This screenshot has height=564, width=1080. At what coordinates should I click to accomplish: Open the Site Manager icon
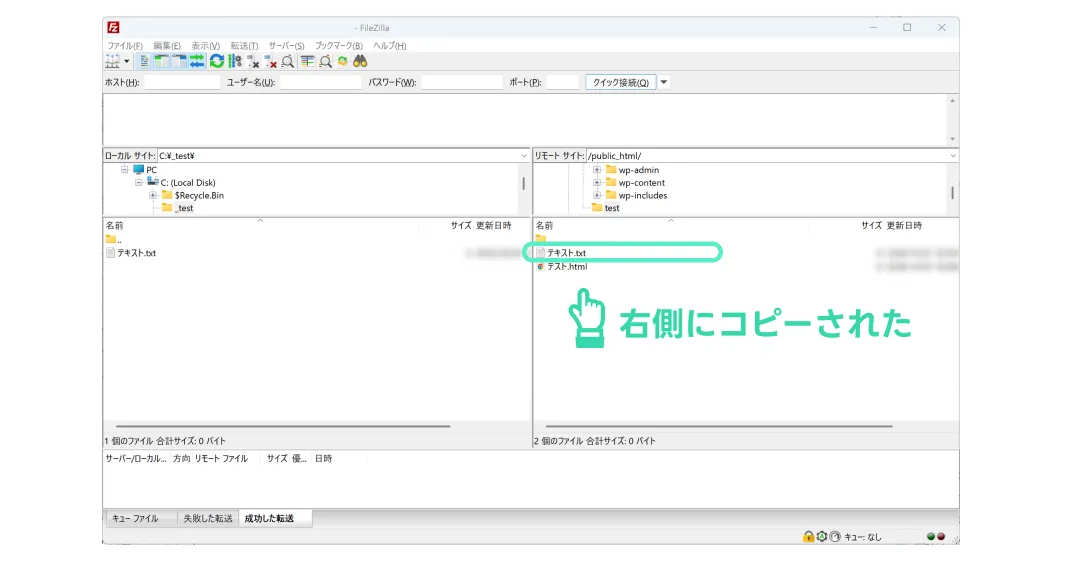(x=112, y=61)
